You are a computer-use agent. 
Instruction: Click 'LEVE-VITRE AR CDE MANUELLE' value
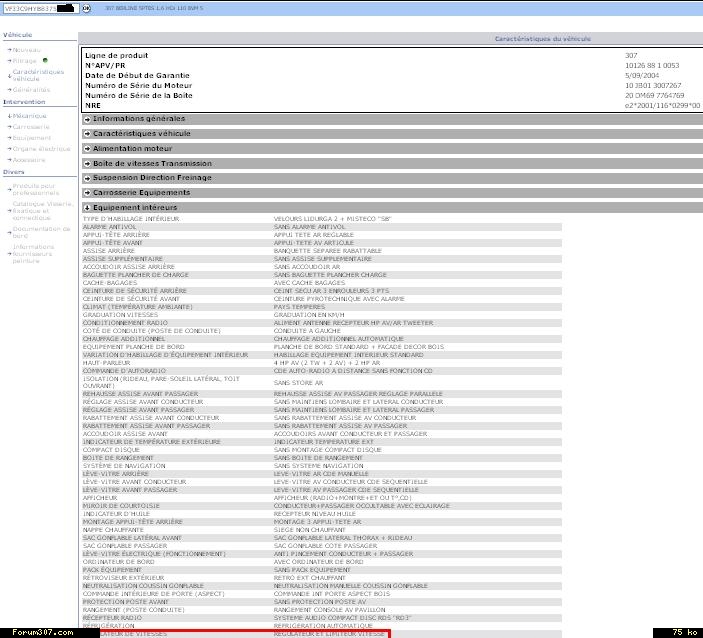321,474
